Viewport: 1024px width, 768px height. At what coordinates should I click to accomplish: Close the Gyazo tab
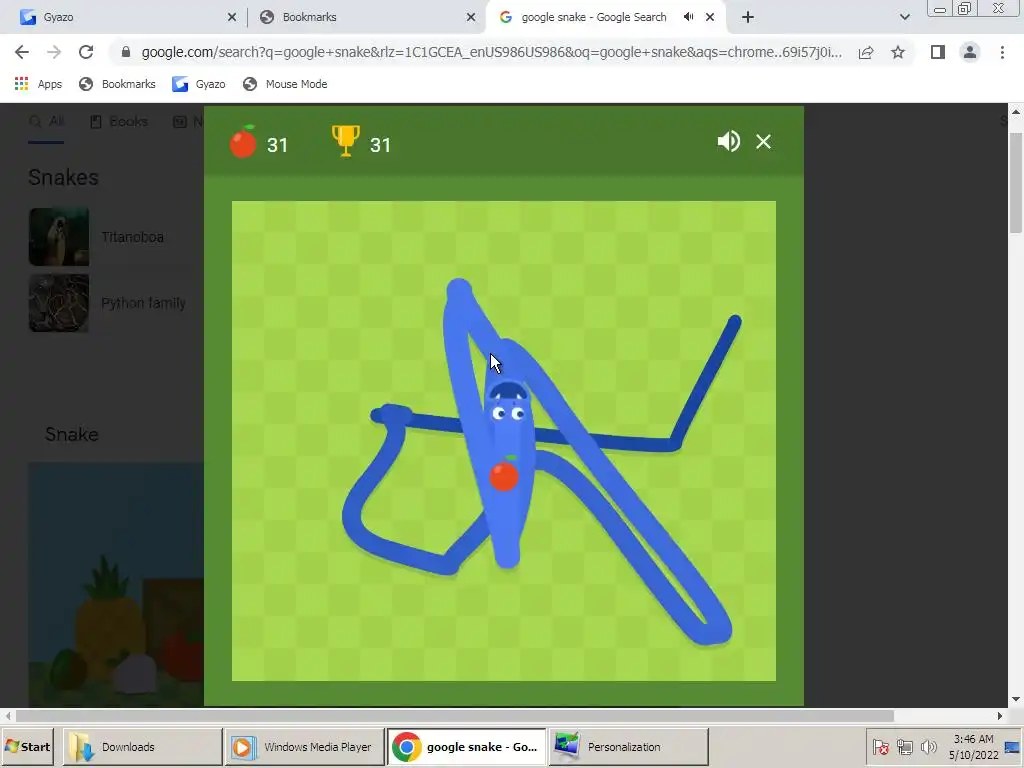coord(232,18)
